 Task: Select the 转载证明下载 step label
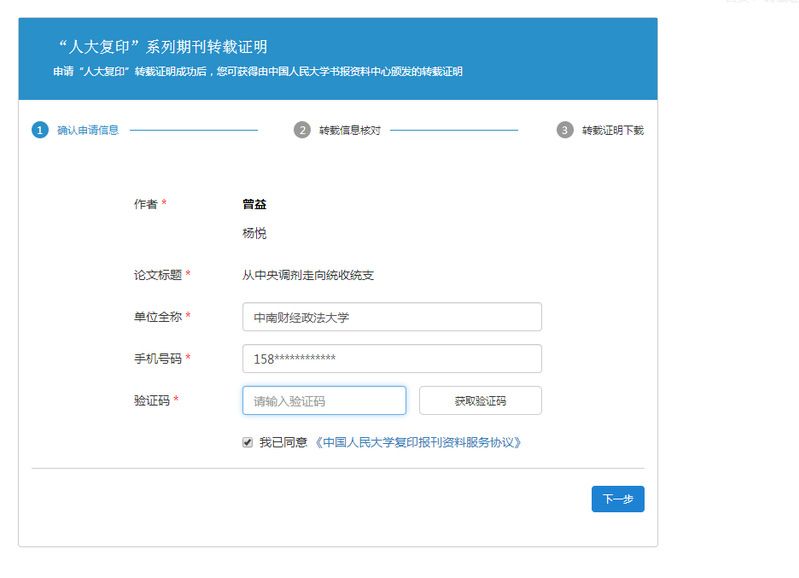tap(613, 130)
